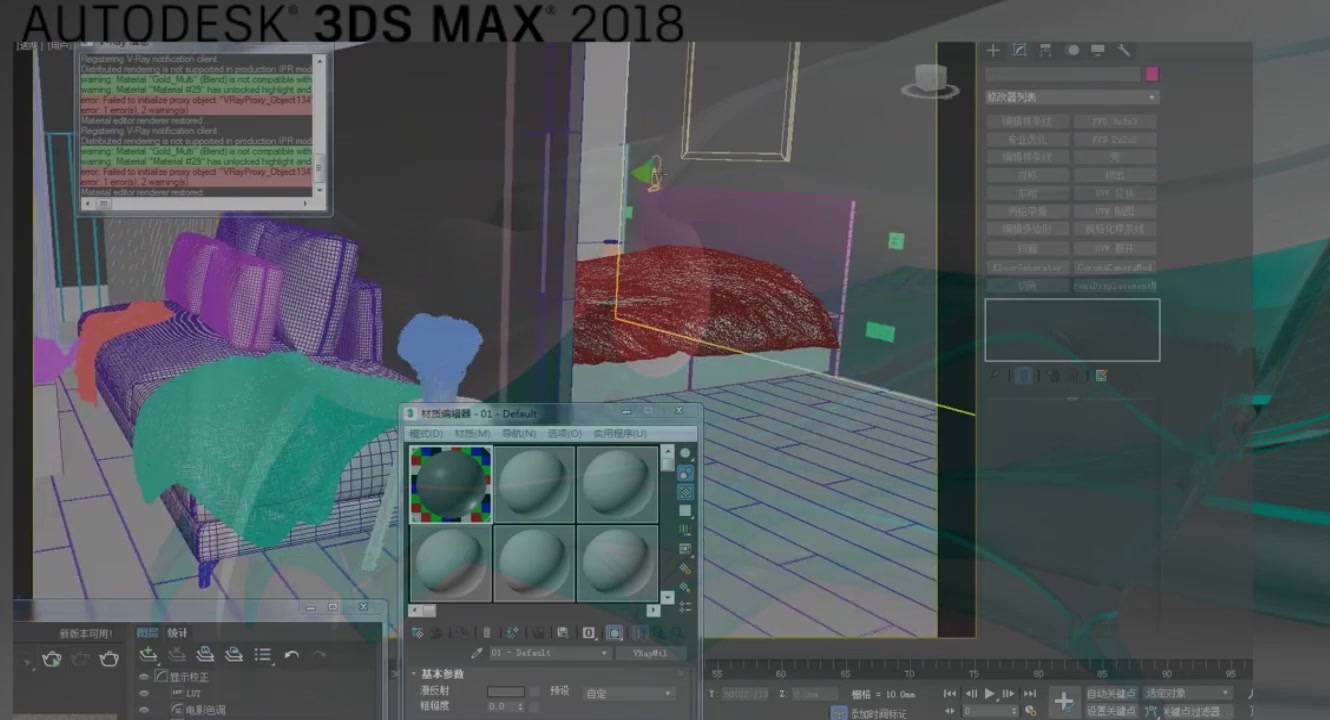Viewport: 1330px width, 720px height.
Task: Click Get Material icon in Material Editor
Action: (x=418, y=632)
